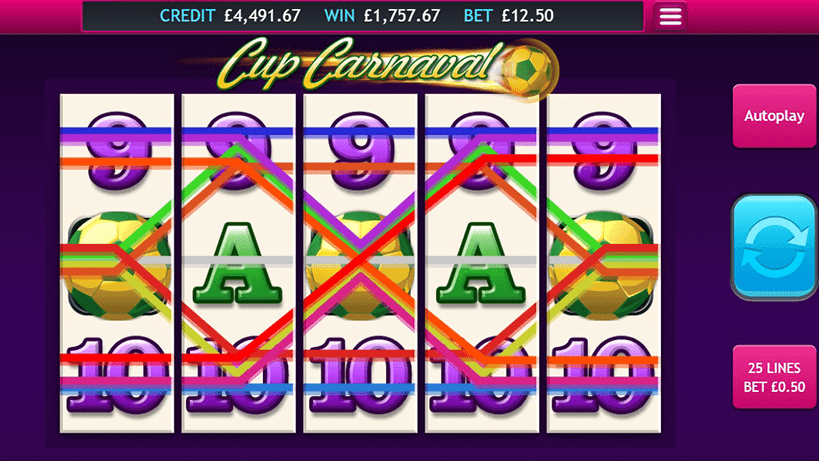Open the 25 Lines bet settings
The width and height of the screenshot is (819, 461).
click(774, 377)
